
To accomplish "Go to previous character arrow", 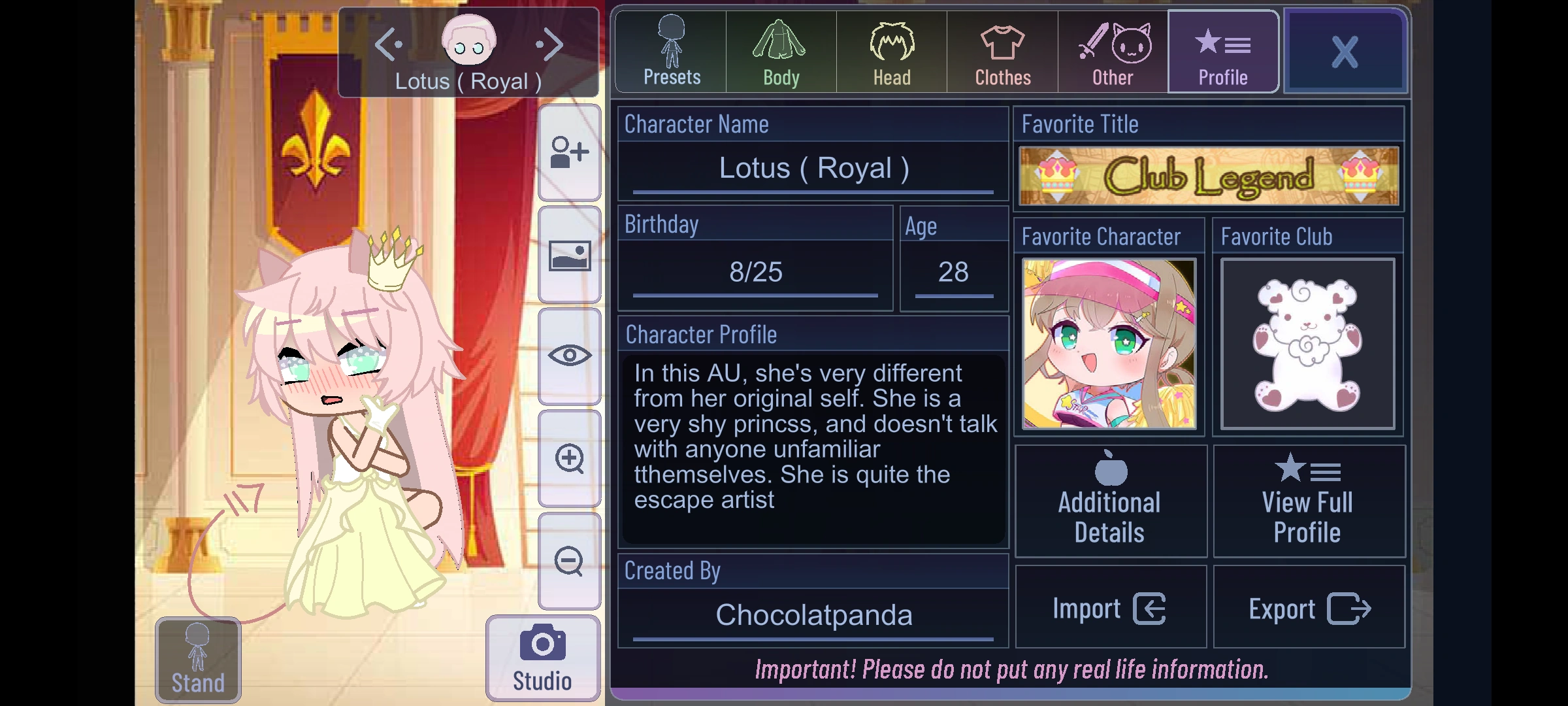I will tap(389, 44).
